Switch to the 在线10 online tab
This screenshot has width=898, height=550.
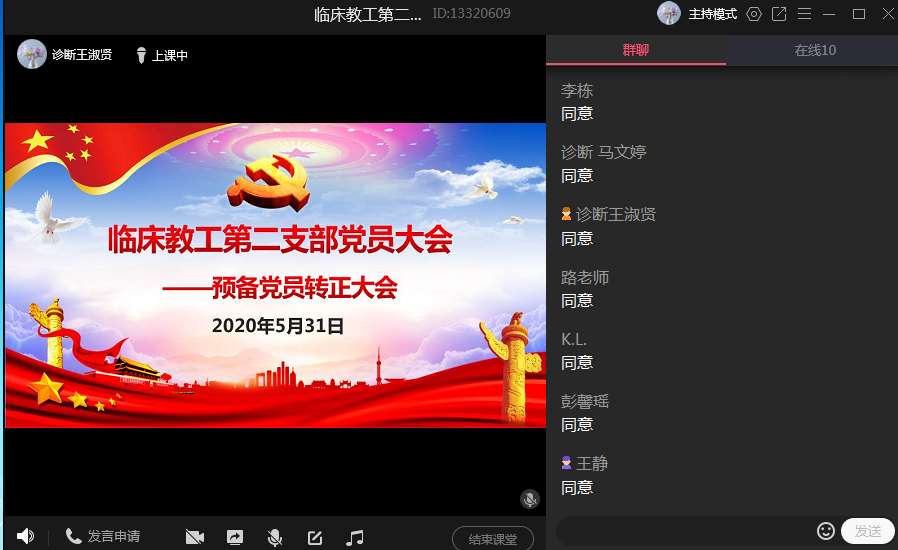[x=815, y=50]
